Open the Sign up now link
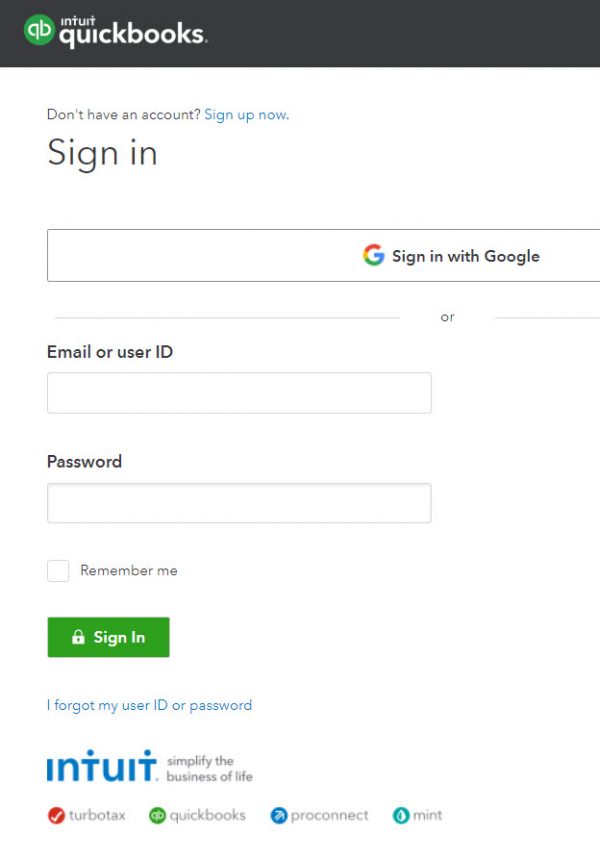Image resolution: width=600 pixels, height=860 pixels. (246, 114)
